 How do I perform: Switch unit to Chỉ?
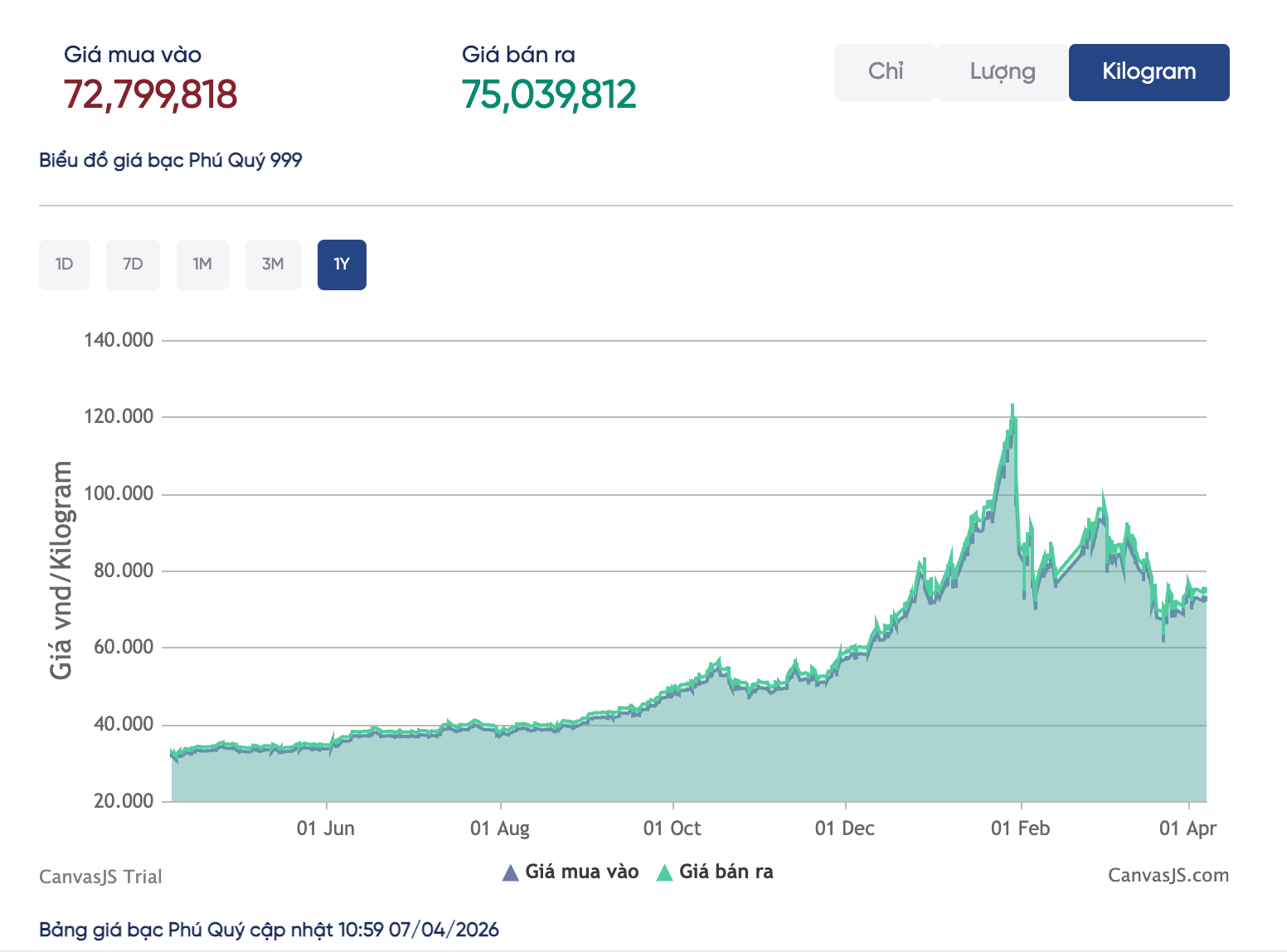pyautogui.click(x=885, y=72)
